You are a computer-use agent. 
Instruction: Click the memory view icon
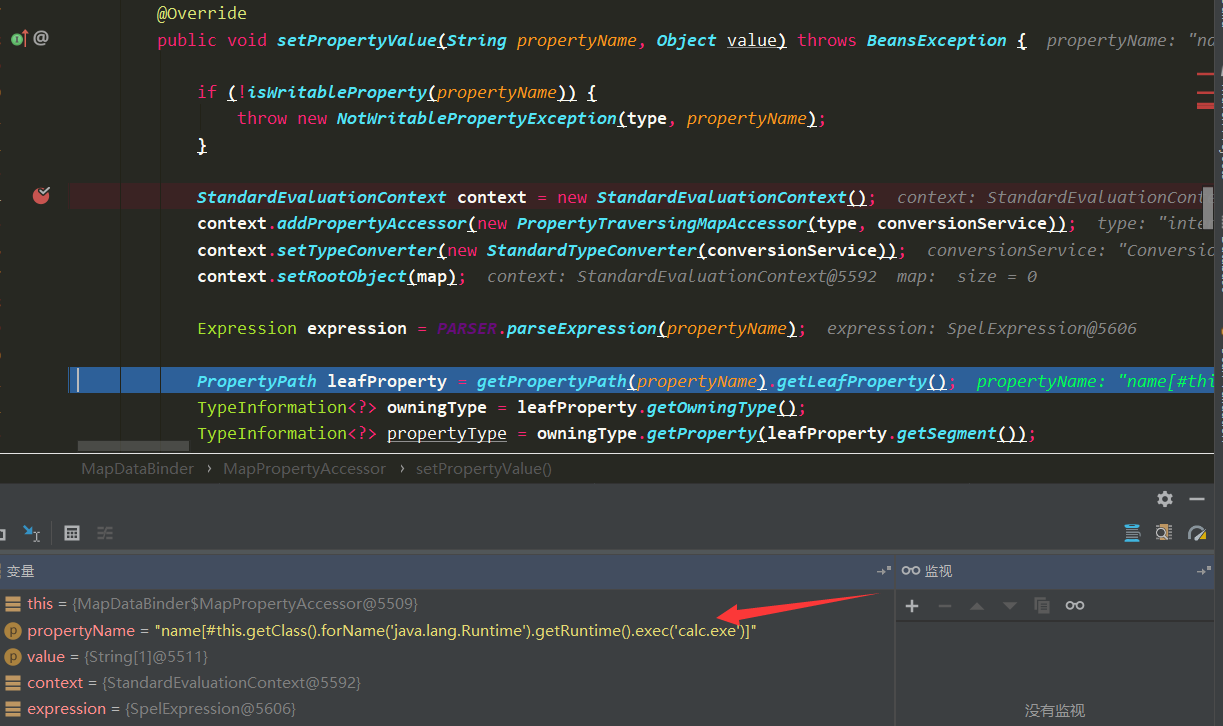tap(1164, 533)
